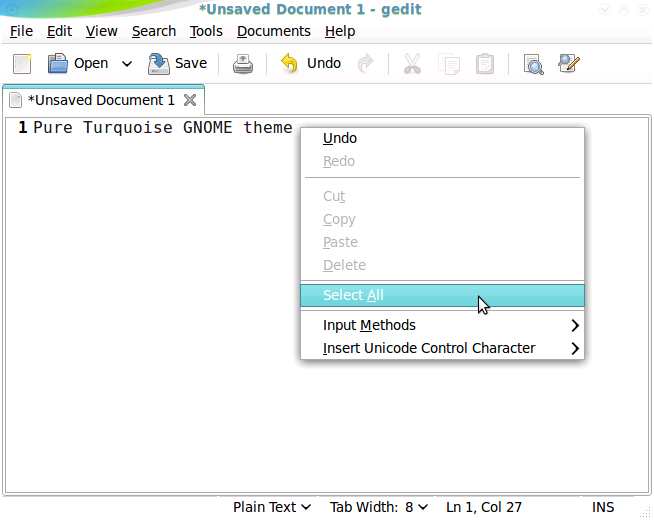Screen dimensions: 654x523
Task: Choose Redo in the context menu
Action: click(443, 161)
